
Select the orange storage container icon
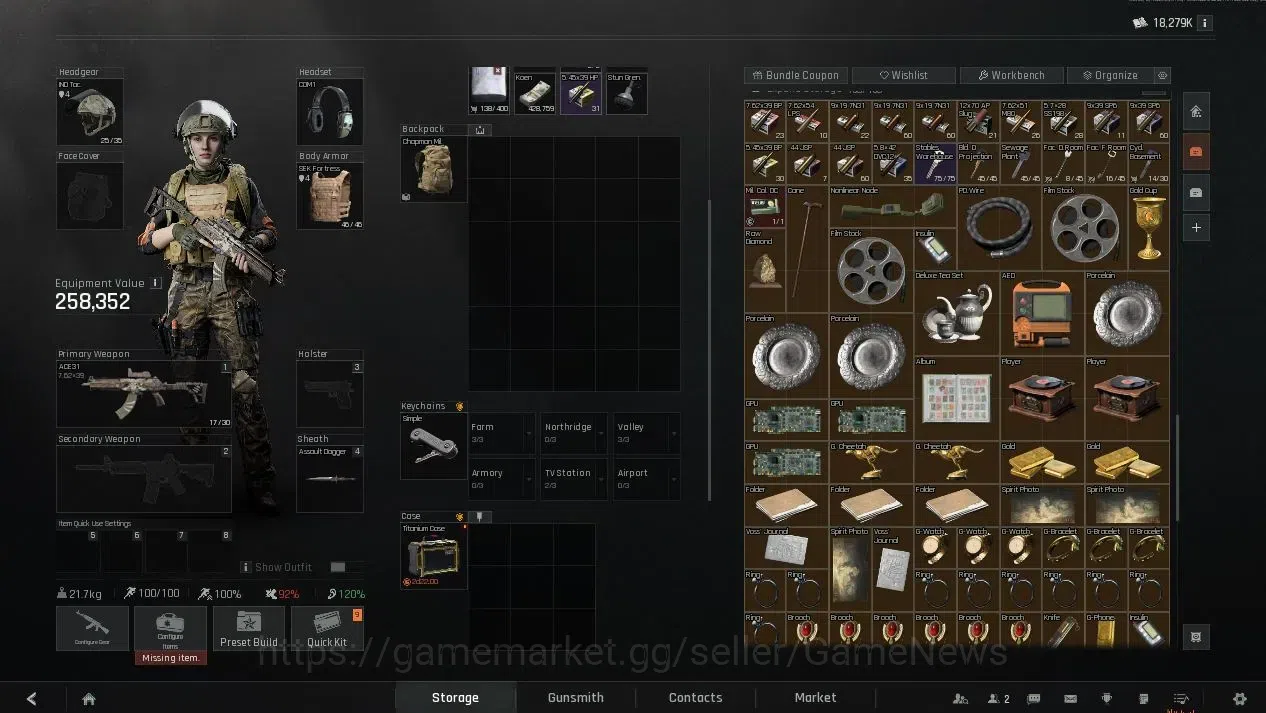(x=1196, y=151)
